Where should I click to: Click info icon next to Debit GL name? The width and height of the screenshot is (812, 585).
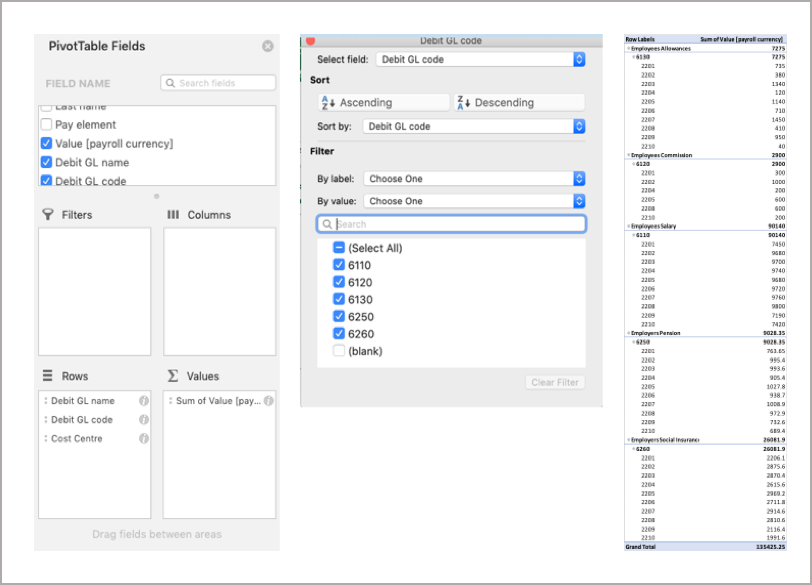[144, 401]
